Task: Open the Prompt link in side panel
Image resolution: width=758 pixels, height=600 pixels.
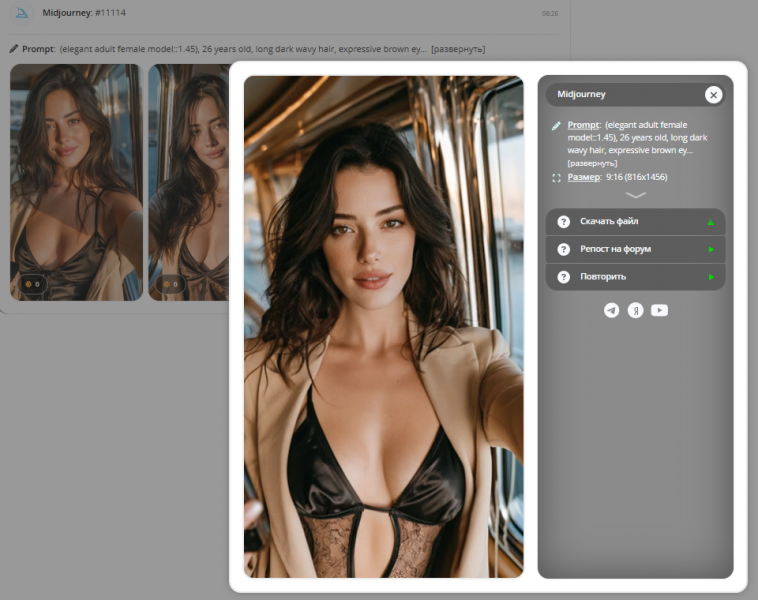Action: tap(583, 125)
